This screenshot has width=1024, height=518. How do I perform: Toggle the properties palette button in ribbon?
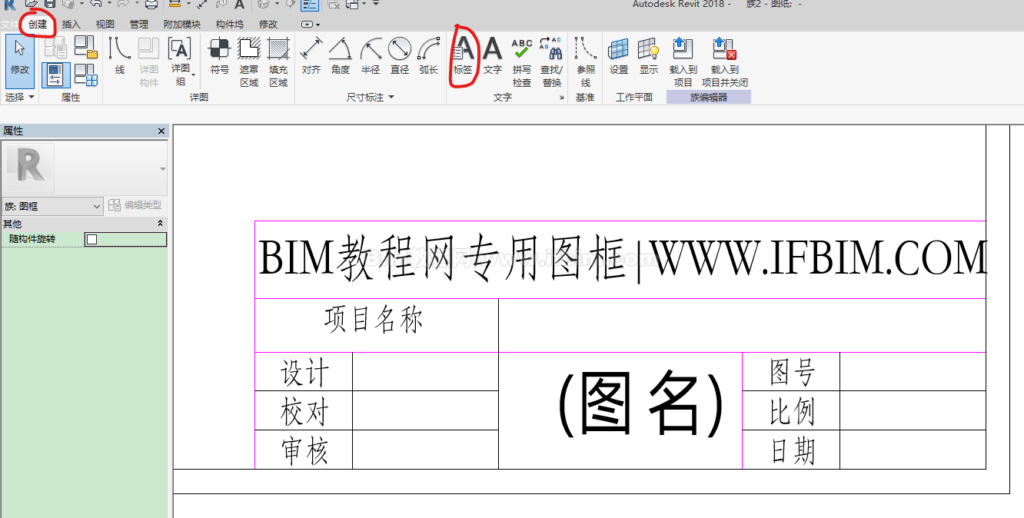click(56, 74)
